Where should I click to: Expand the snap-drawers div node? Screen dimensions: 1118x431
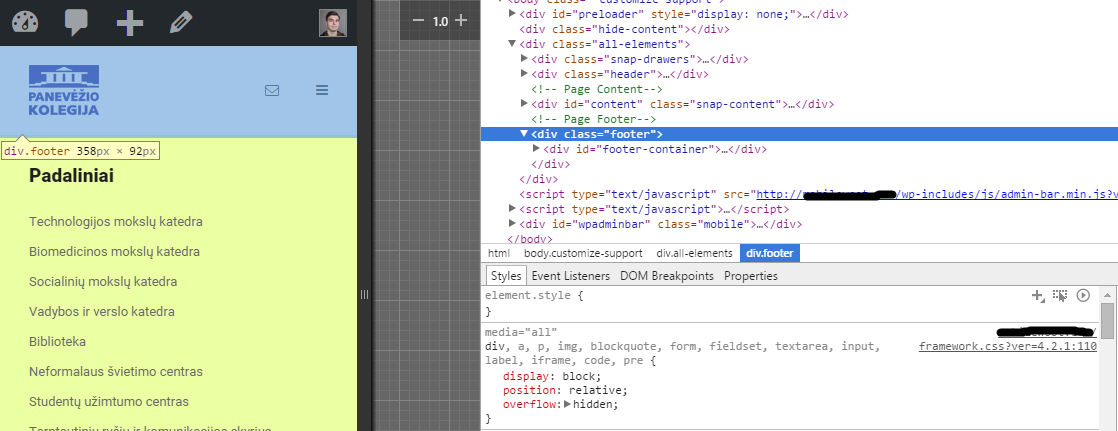coord(525,59)
